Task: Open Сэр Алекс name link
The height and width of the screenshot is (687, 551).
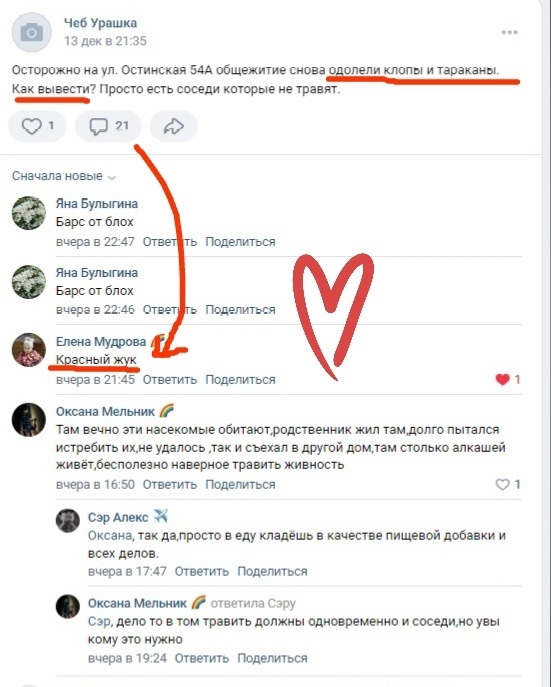Action: pos(118,517)
